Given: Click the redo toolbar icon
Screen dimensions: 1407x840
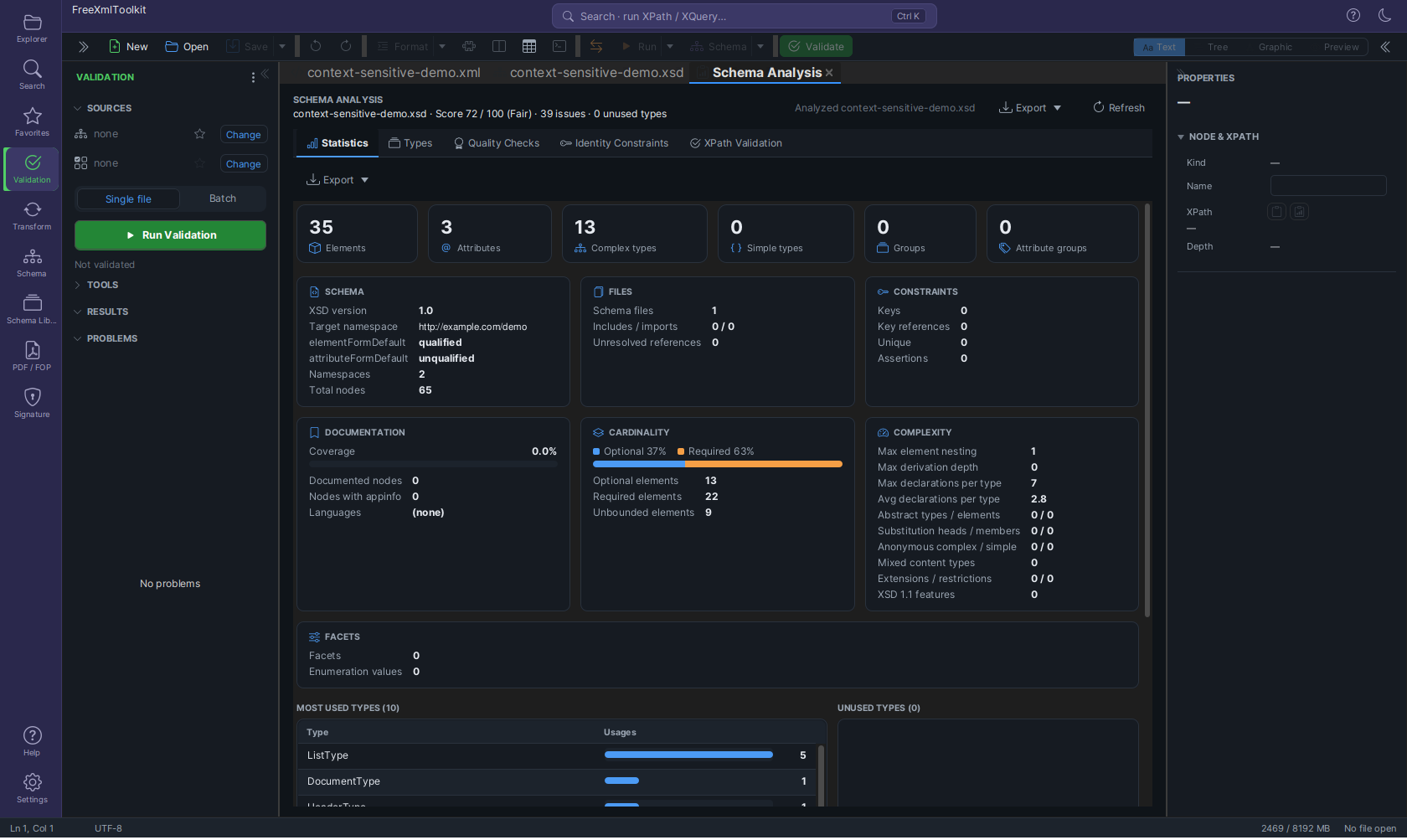Looking at the screenshot, I should (x=346, y=47).
